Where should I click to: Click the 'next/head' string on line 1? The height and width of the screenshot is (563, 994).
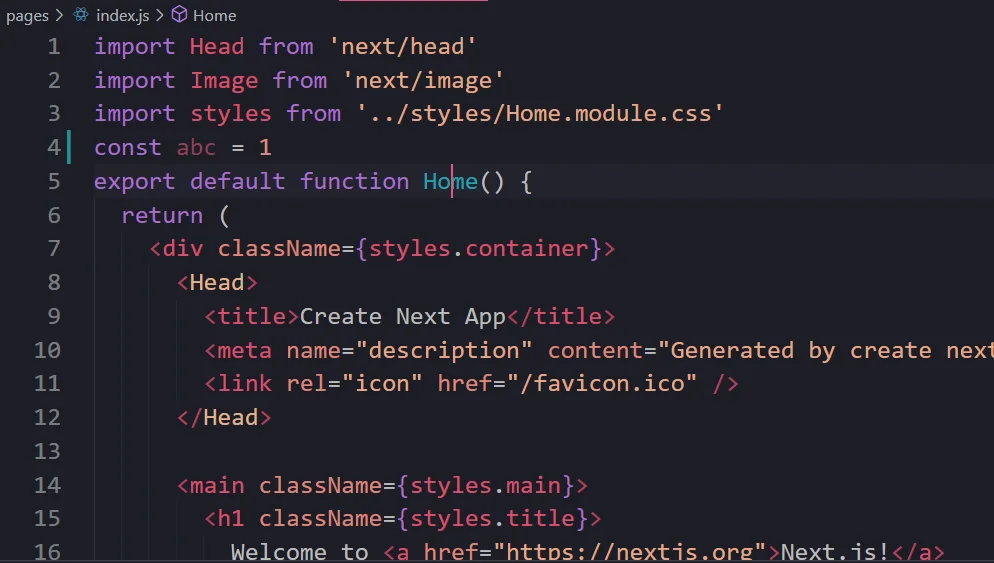pyautogui.click(x=403, y=46)
